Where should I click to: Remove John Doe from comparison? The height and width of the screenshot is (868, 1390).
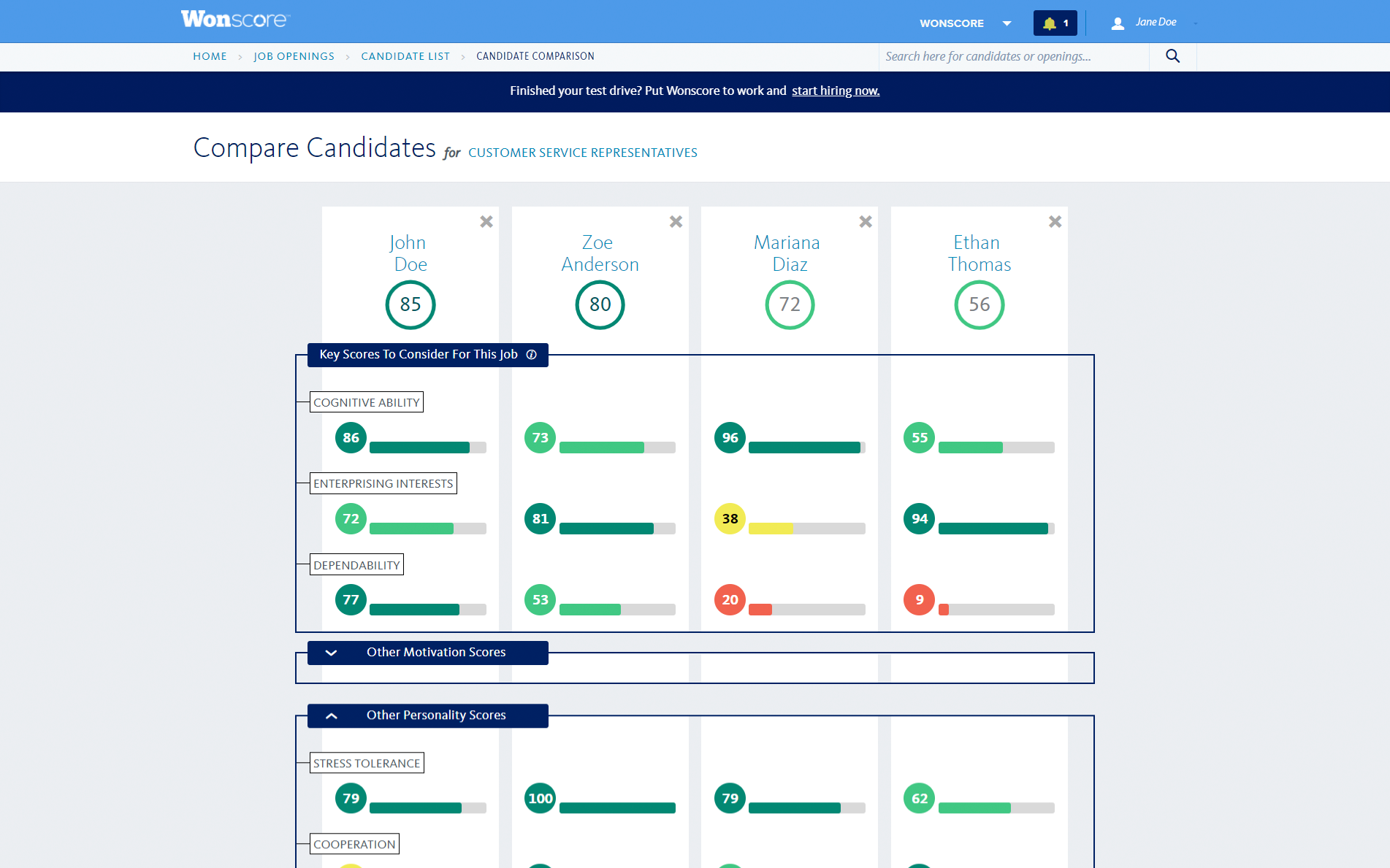(x=486, y=222)
